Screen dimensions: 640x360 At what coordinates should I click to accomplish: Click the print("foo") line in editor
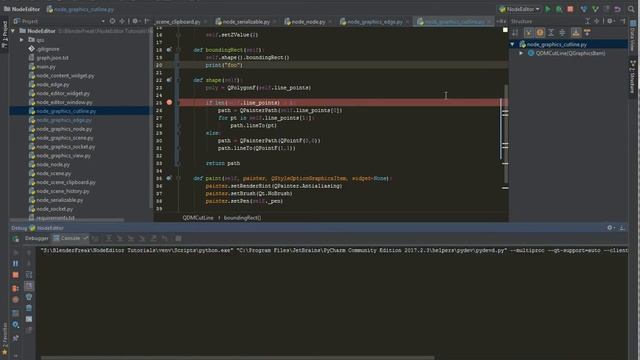224,65
